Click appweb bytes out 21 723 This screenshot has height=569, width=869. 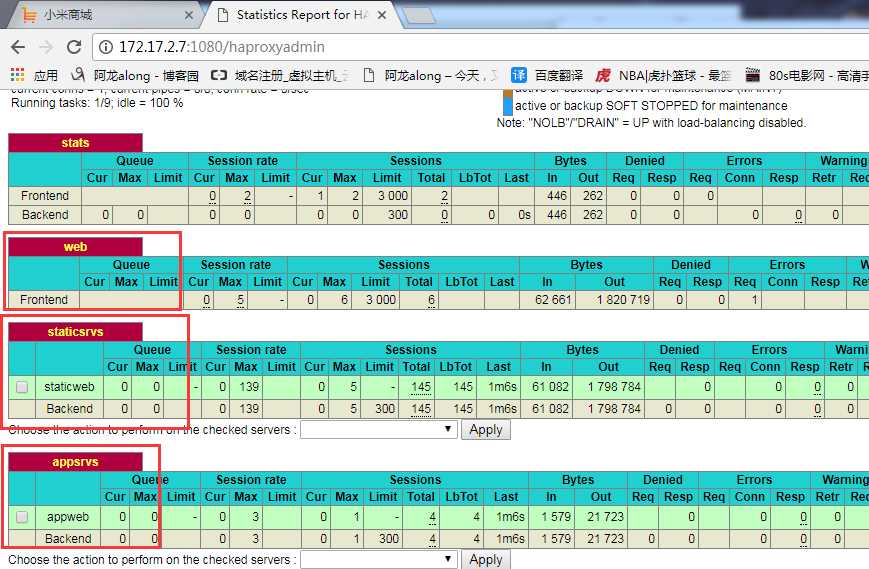click(605, 517)
